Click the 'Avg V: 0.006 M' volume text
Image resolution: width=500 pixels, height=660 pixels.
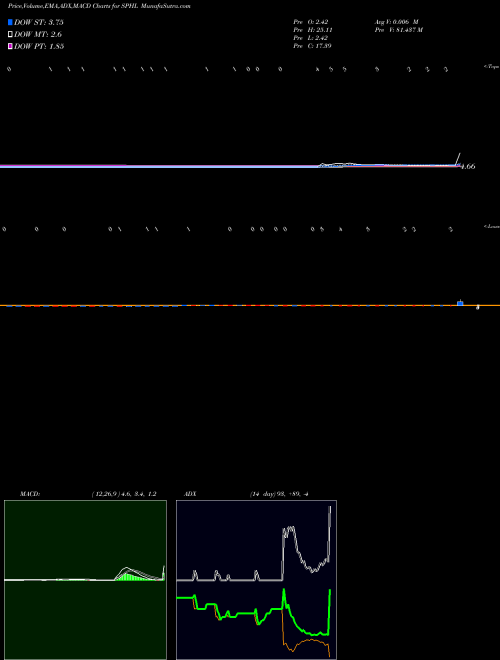point(396,22)
